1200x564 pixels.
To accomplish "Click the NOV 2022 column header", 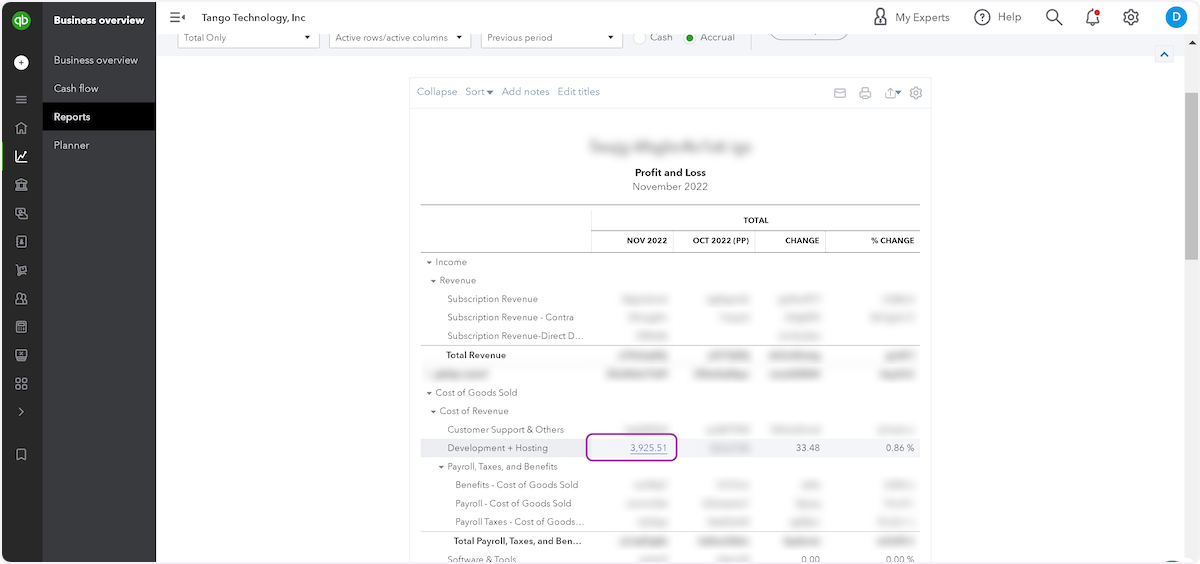I will pyautogui.click(x=646, y=241).
